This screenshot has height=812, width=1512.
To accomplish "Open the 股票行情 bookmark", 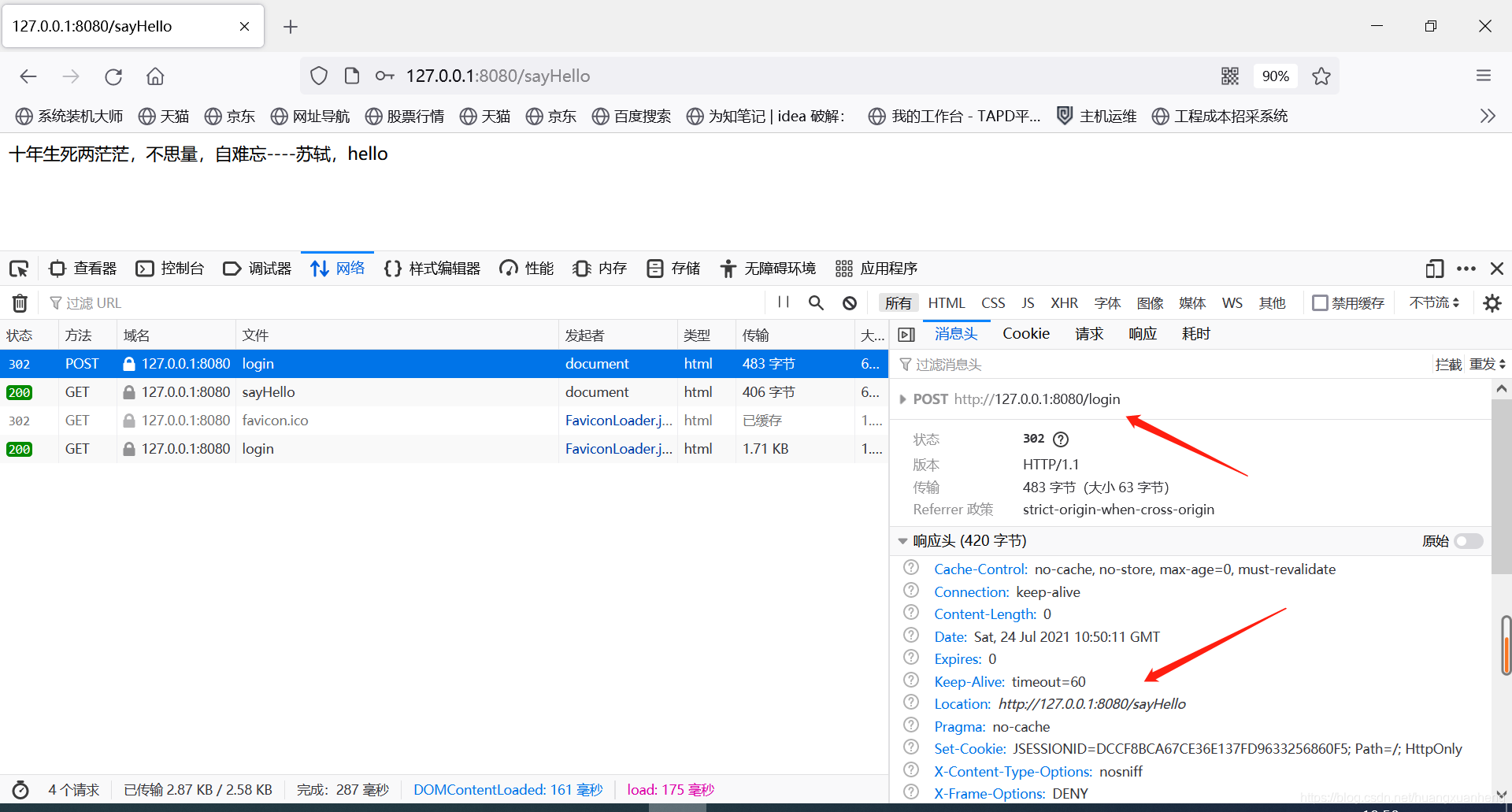I will click(x=405, y=116).
